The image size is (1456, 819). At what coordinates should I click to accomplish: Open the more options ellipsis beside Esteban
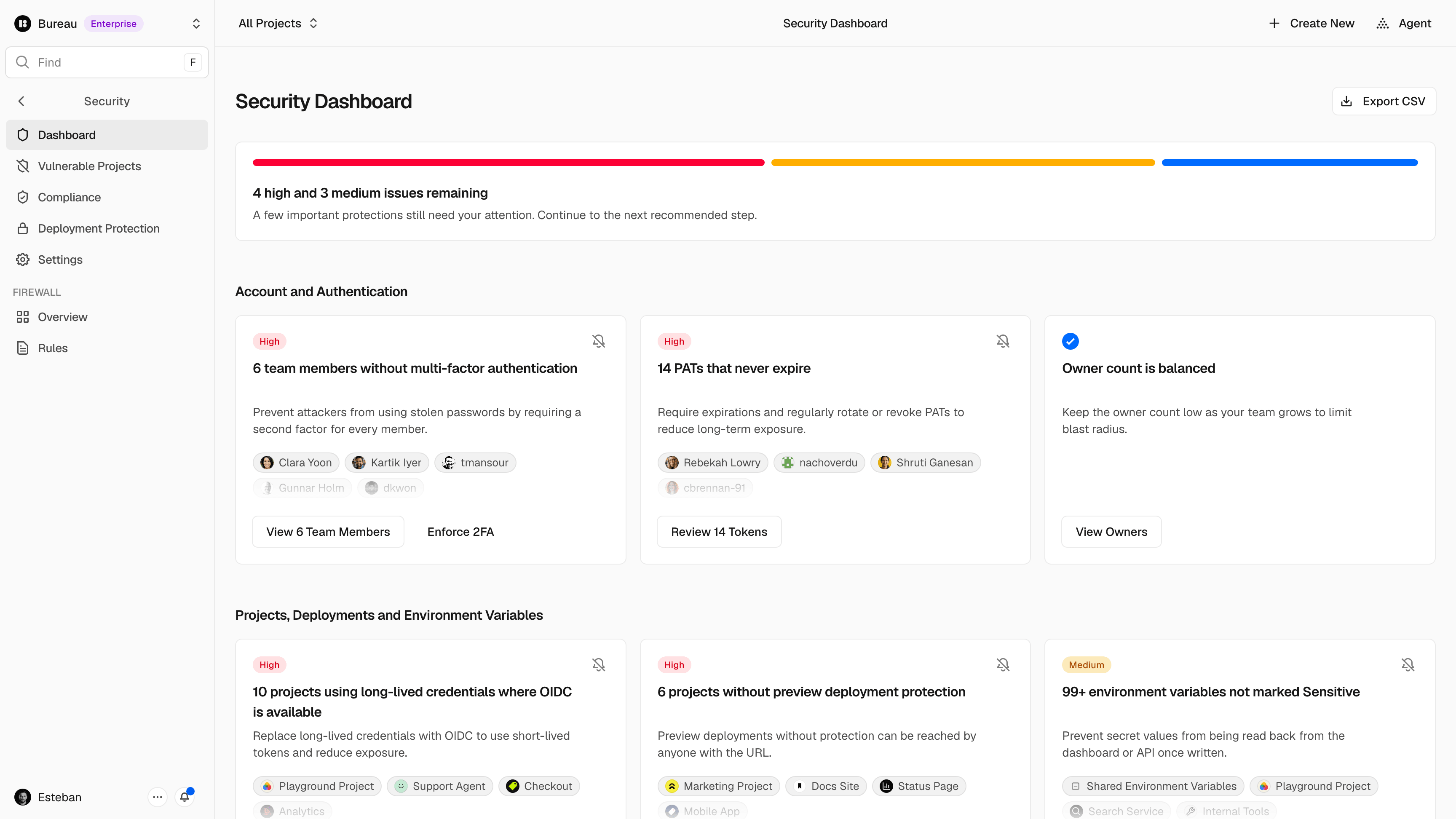click(x=157, y=797)
